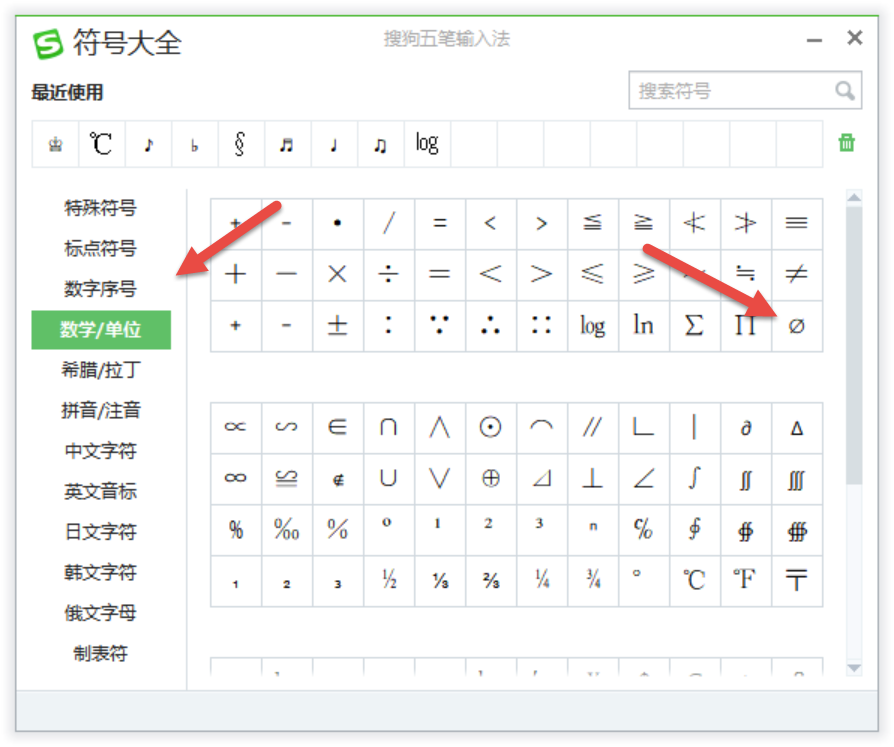Insert the ∈ element-of symbol

338,427
